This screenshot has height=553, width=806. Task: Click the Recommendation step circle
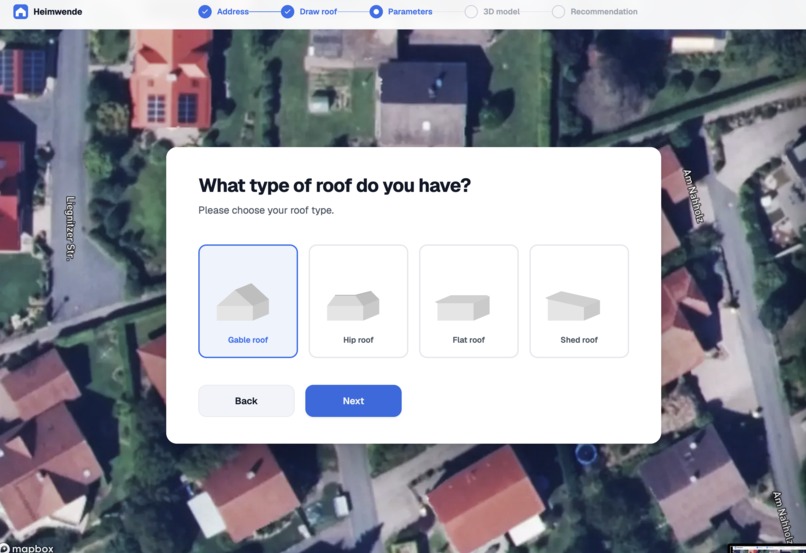(558, 11)
